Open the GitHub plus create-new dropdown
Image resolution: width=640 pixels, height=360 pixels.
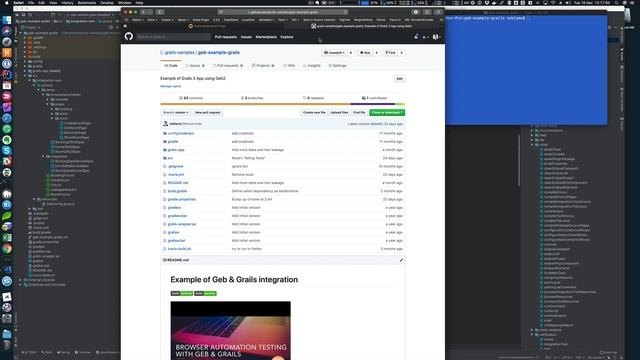click(425, 37)
